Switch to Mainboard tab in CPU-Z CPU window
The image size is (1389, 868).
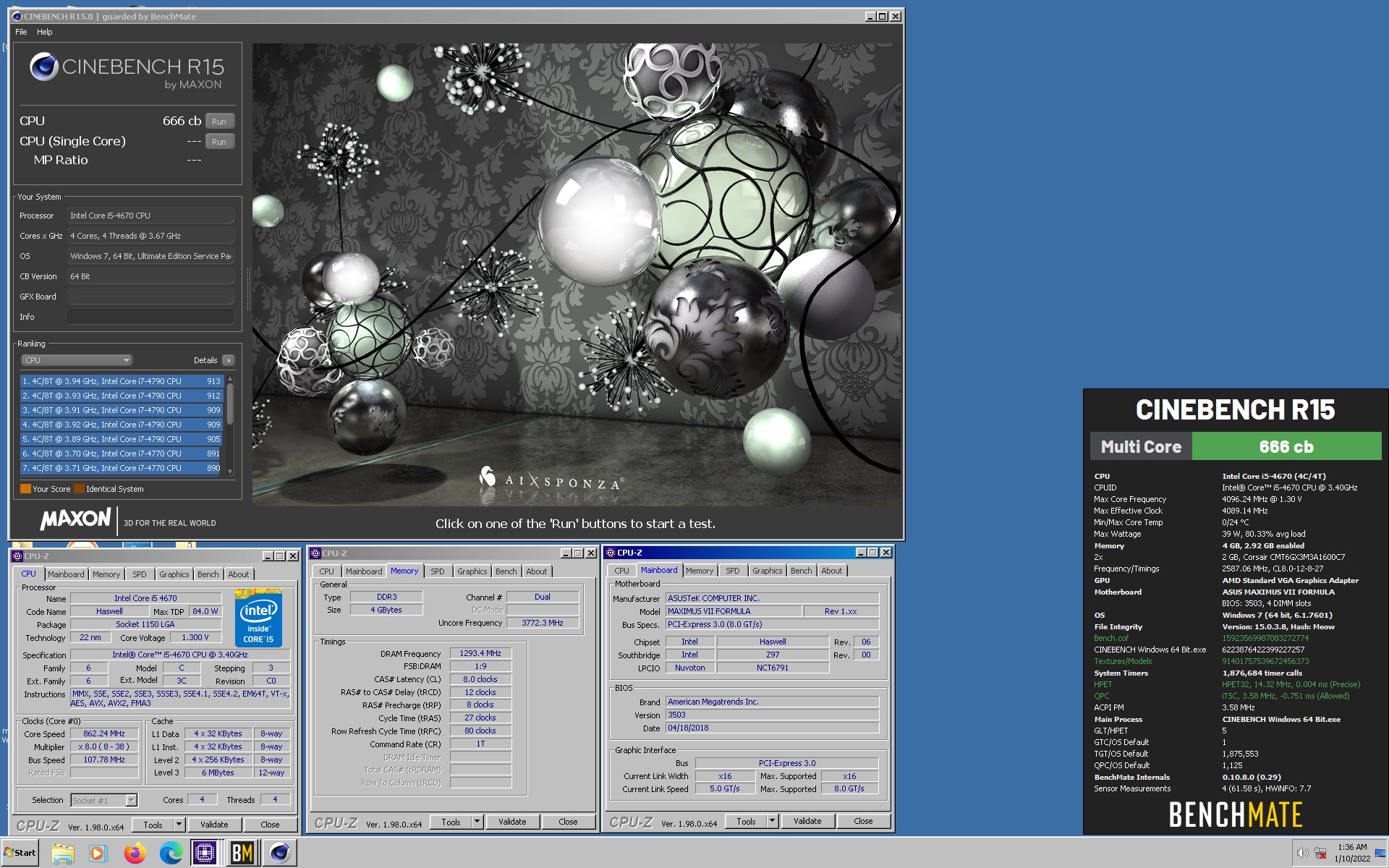tap(67, 574)
